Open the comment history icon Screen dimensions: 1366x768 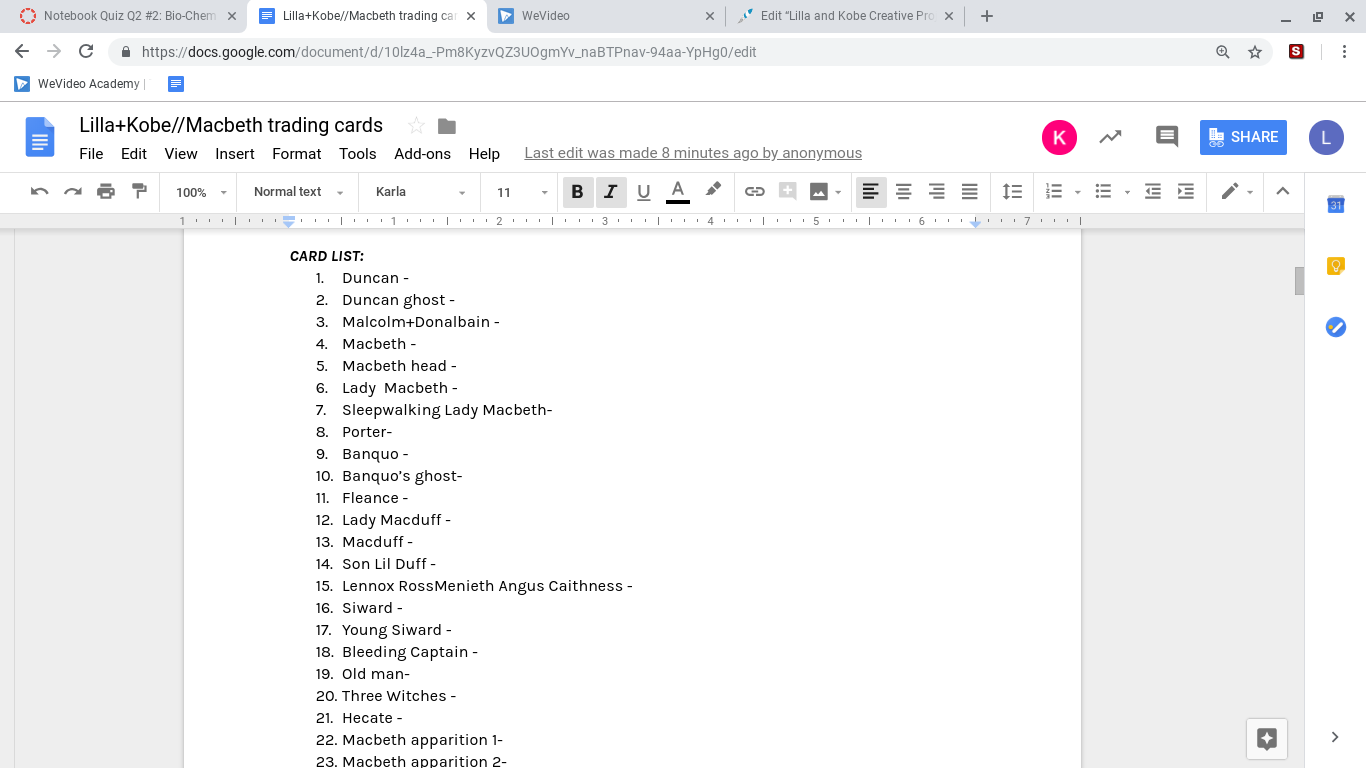pyautogui.click(x=1166, y=137)
